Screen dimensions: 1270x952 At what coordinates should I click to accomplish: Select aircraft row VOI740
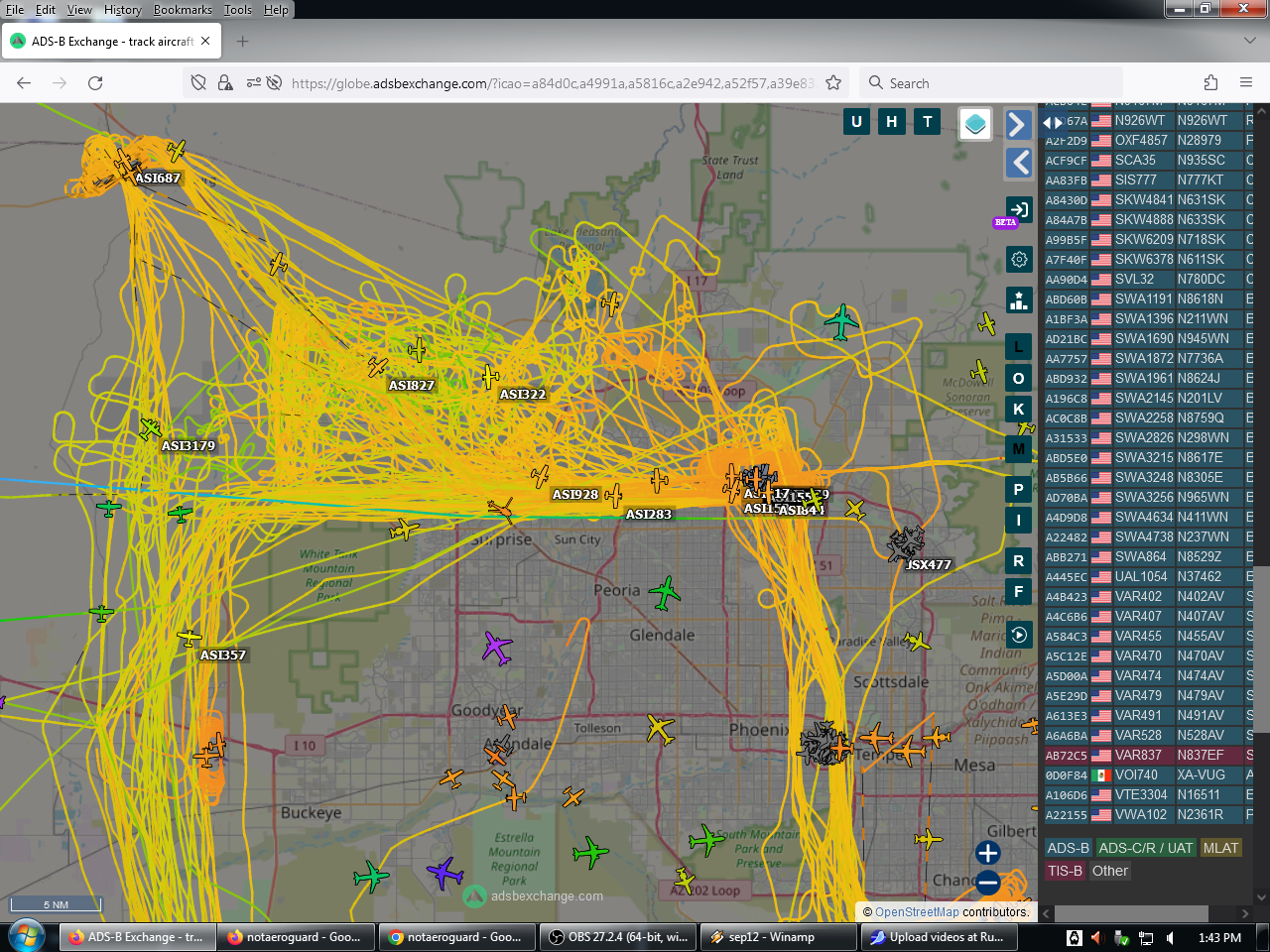tap(1148, 775)
